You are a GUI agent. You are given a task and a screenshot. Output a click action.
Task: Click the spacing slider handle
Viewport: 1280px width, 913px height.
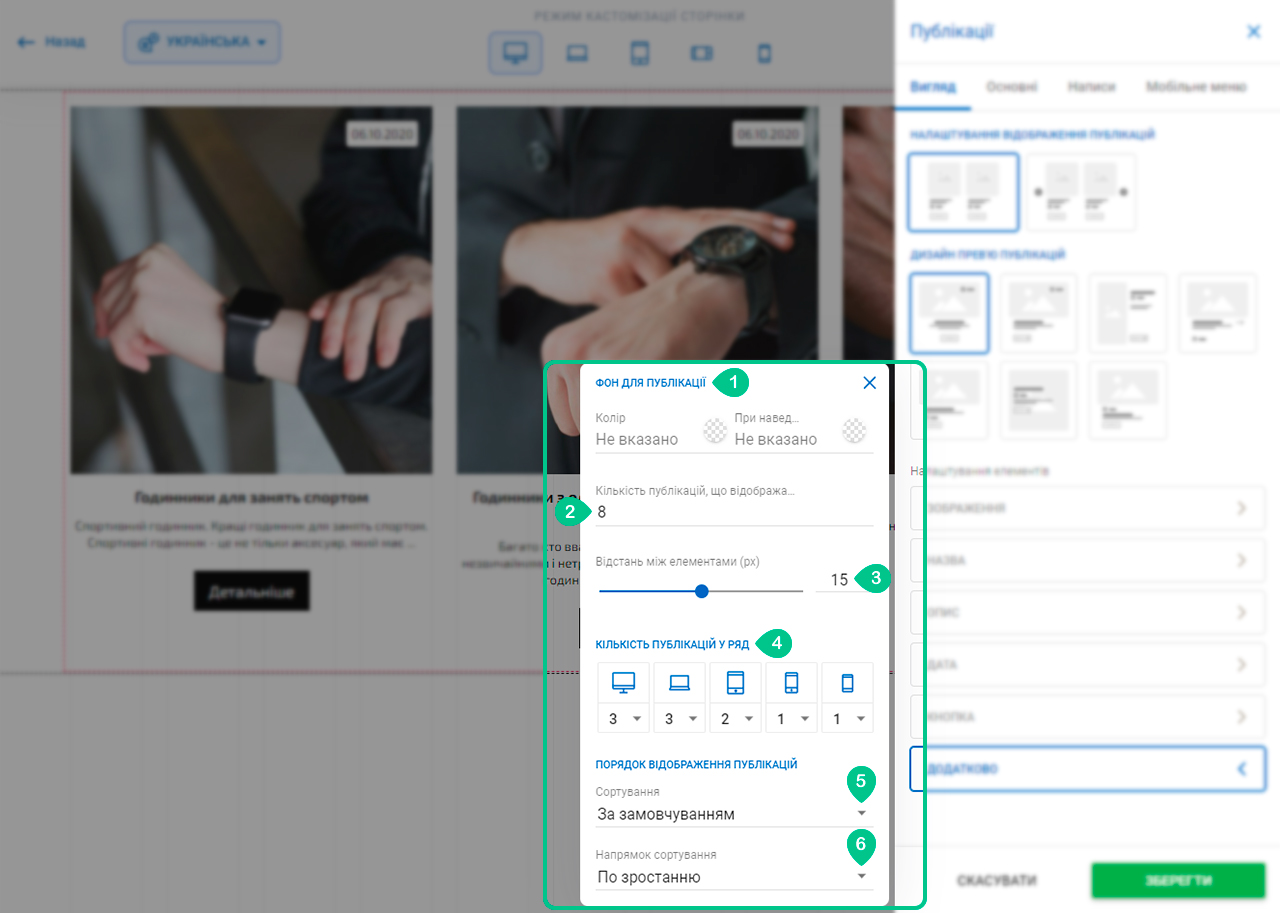click(x=701, y=591)
